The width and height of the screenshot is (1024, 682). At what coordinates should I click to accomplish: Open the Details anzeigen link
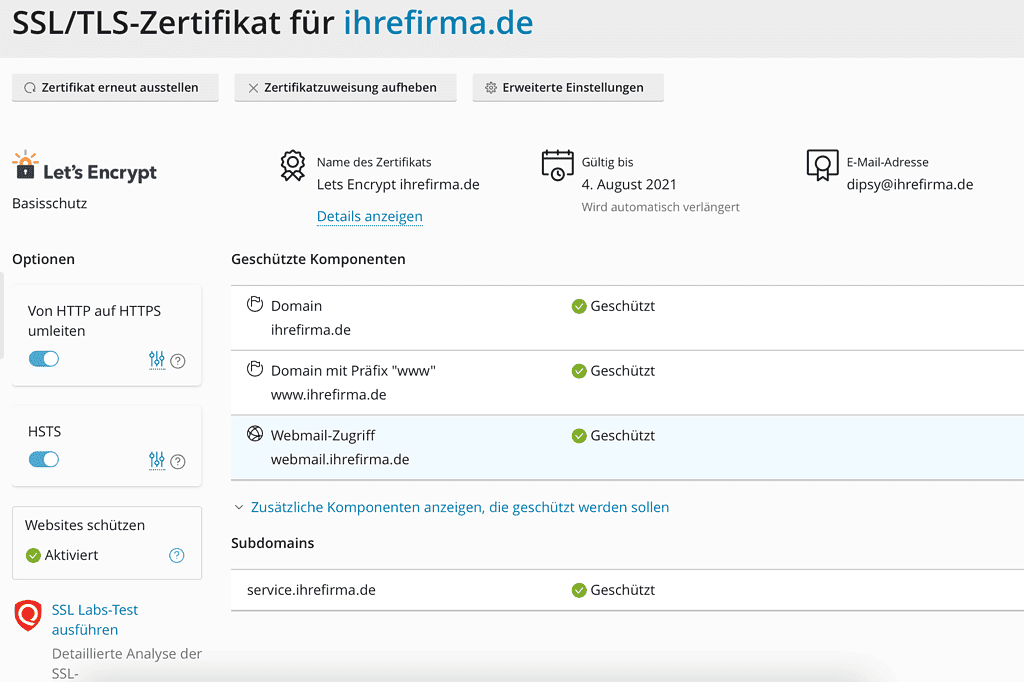pos(369,216)
